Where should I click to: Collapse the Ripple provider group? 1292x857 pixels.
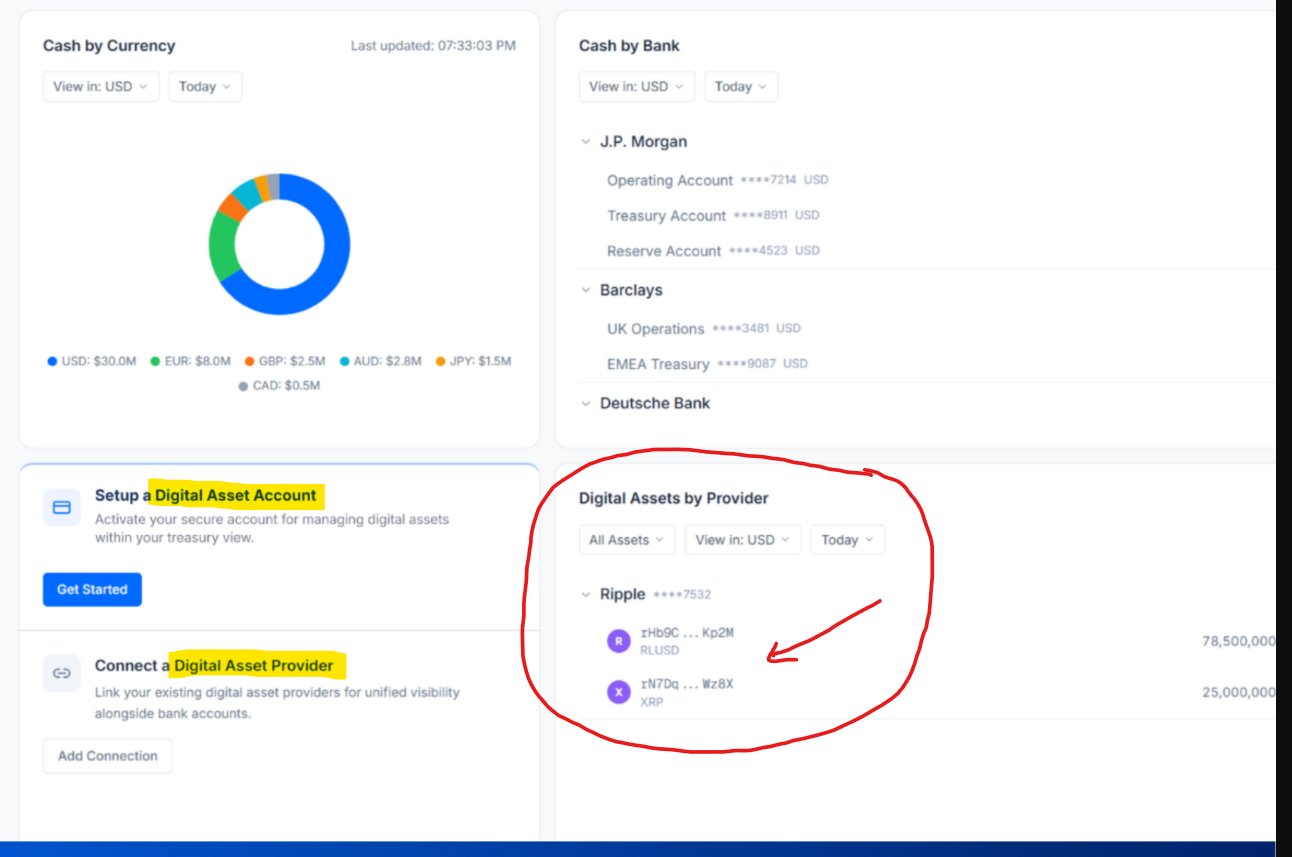pos(586,595)
